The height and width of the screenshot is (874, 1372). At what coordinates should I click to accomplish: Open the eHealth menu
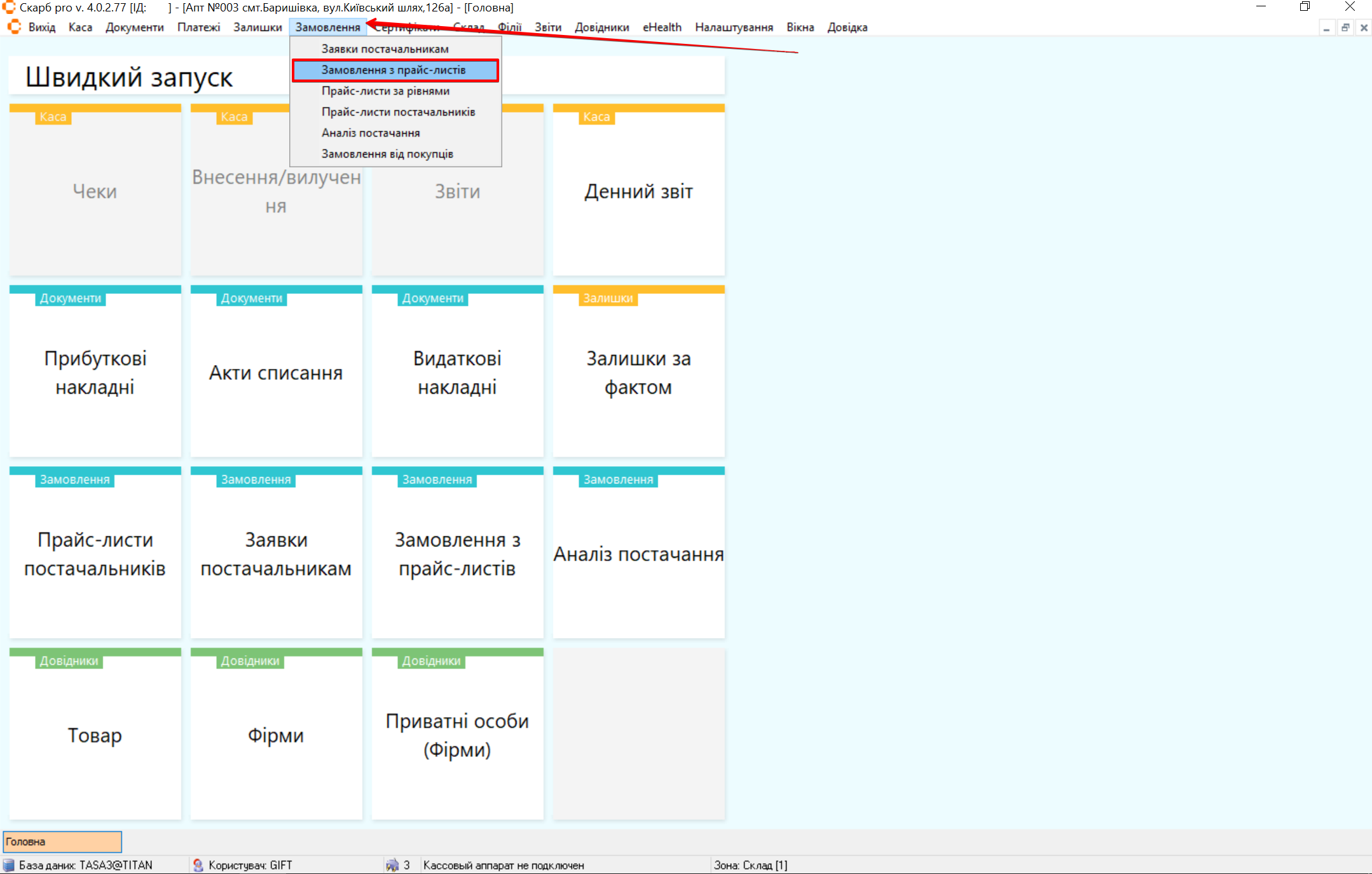tap(662, 27)
